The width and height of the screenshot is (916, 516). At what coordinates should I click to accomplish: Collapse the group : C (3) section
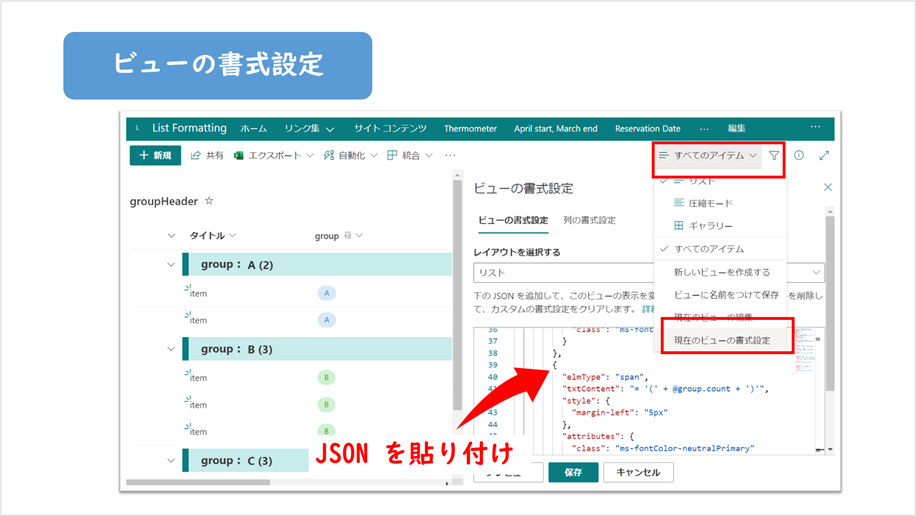(x=171, y=460)
